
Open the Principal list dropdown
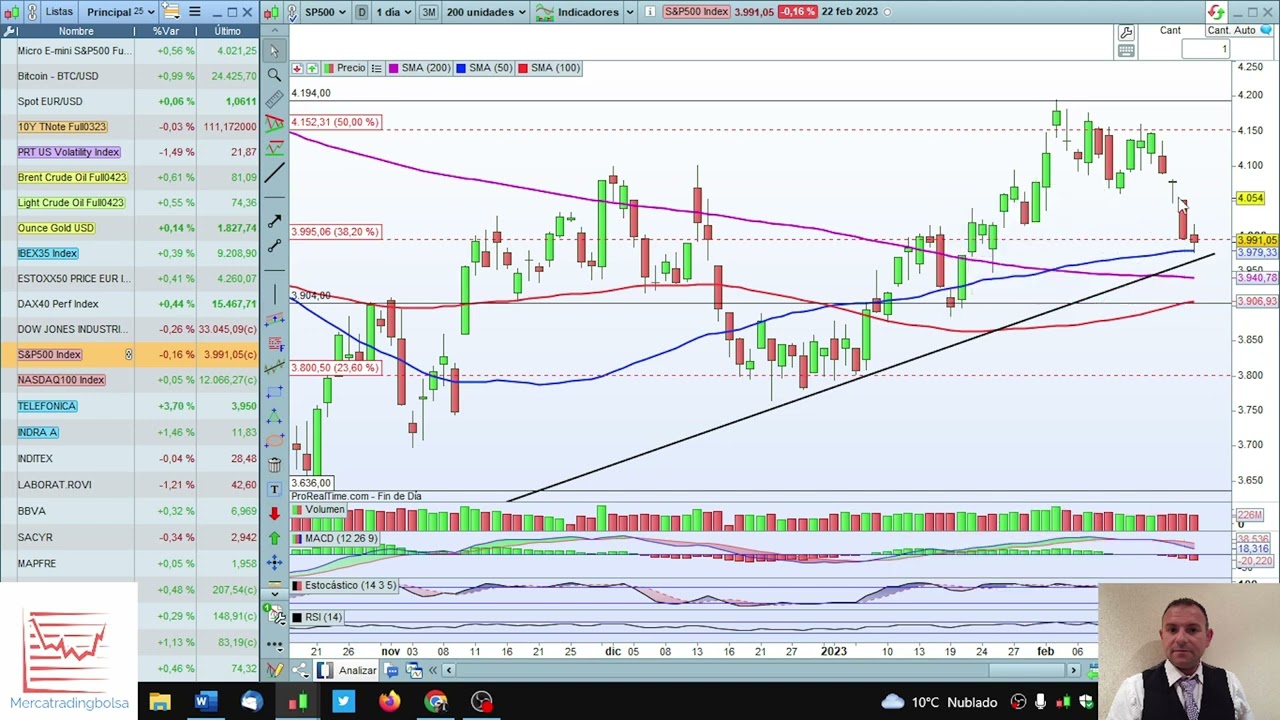(120, 12)
